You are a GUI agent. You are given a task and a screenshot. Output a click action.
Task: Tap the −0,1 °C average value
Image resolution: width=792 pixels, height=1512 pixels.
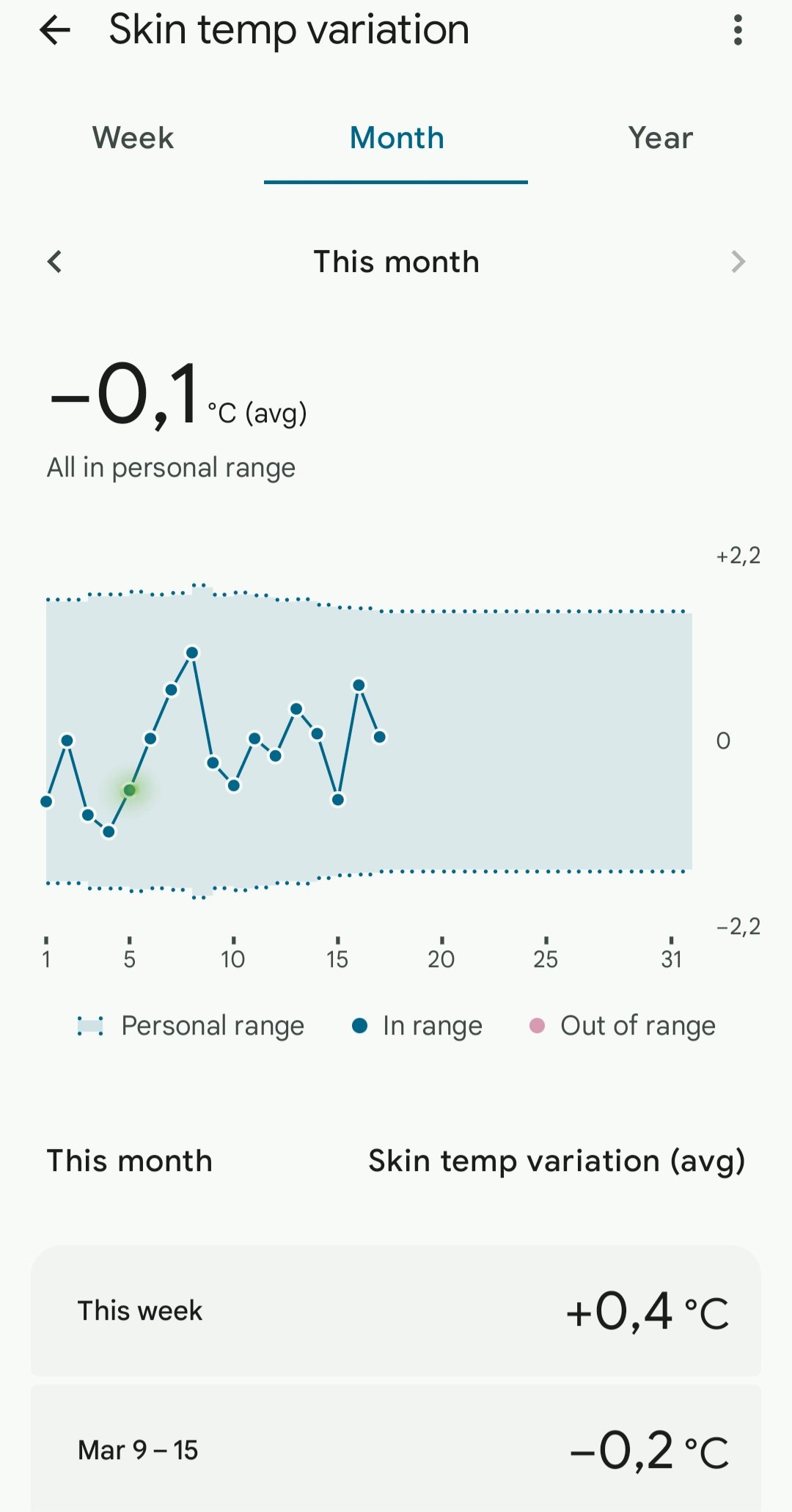click(x=125, y=396)
